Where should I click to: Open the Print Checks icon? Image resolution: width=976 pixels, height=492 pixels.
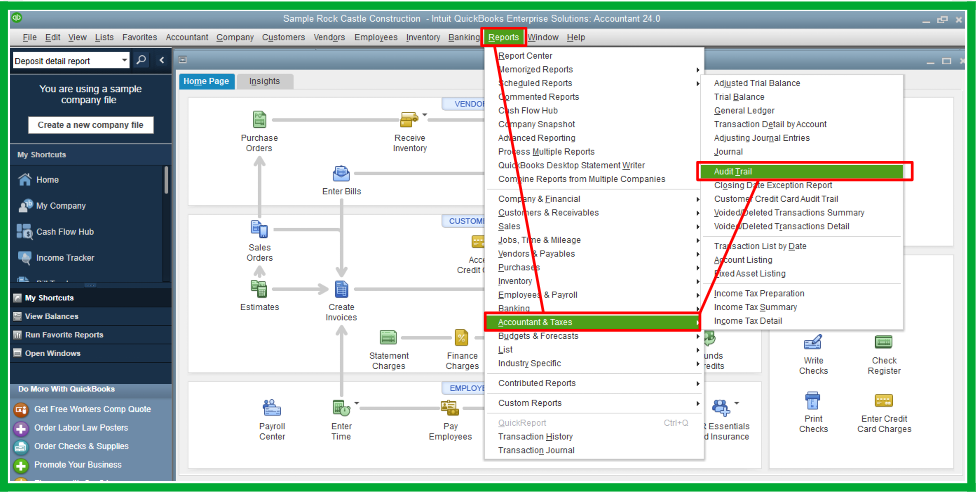[x=813, y=400]
